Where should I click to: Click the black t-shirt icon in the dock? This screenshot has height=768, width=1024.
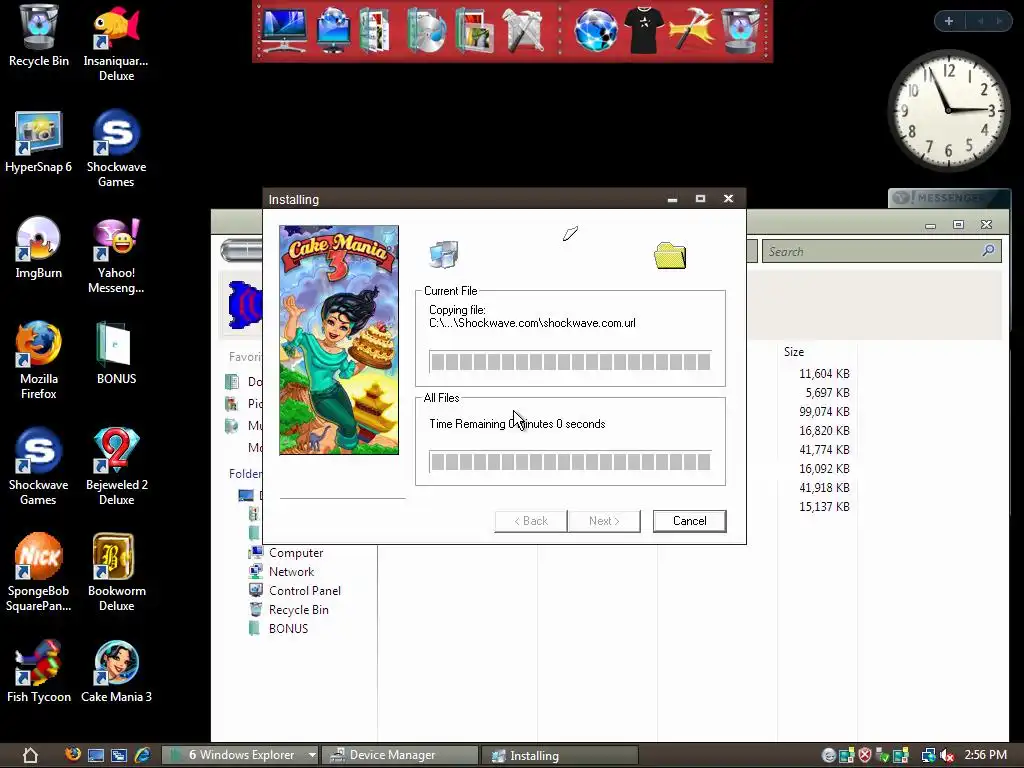point(643,31)
